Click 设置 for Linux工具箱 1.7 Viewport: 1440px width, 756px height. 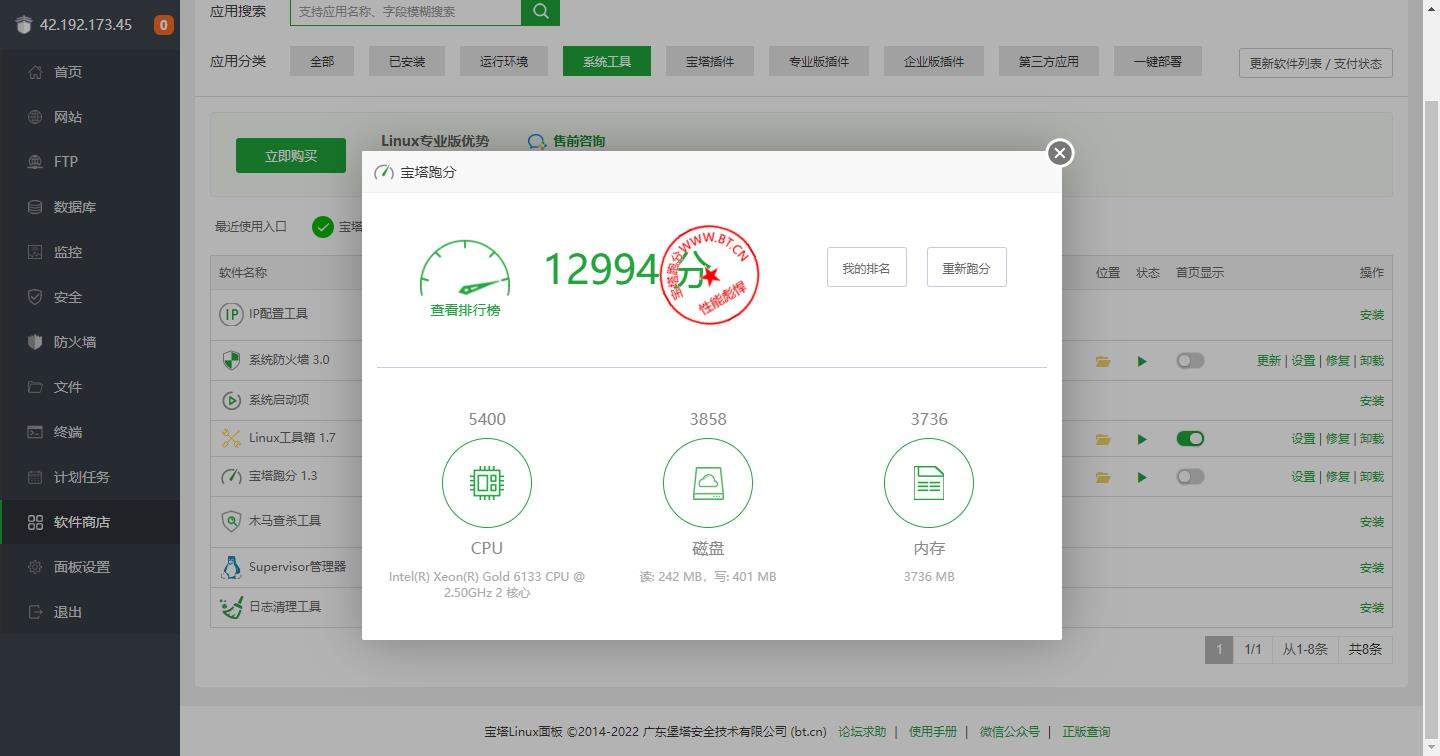point(1303,439)
